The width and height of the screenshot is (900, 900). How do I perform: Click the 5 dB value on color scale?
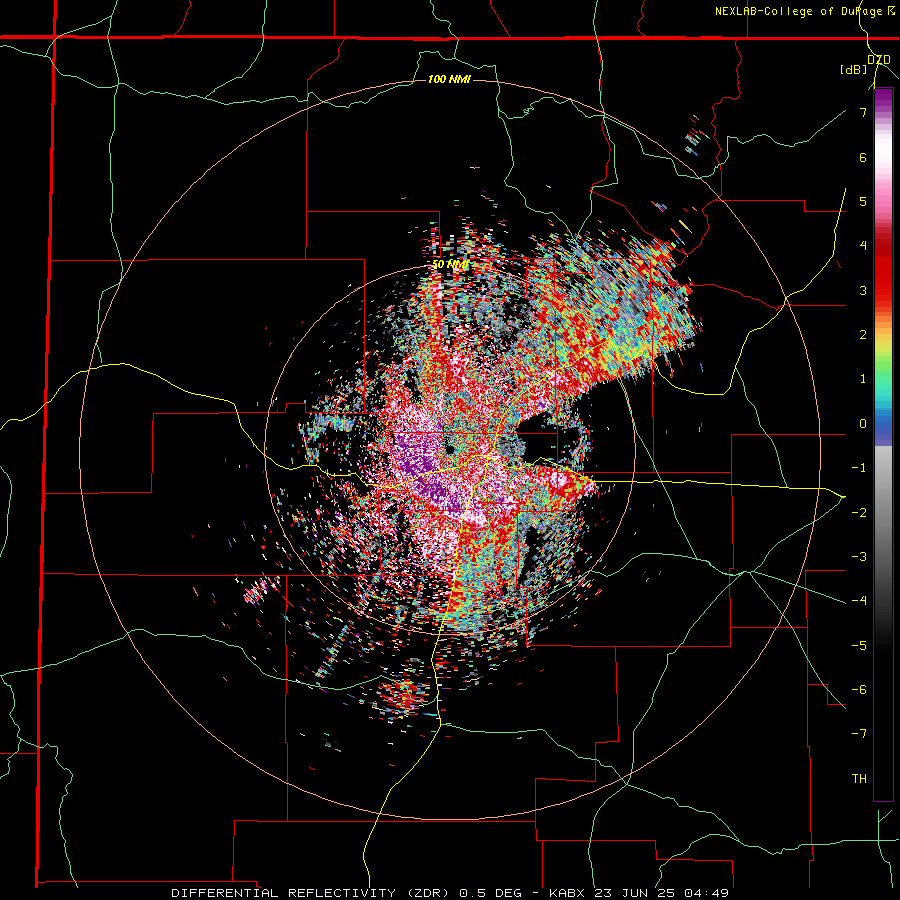click(x=863, y=201)
